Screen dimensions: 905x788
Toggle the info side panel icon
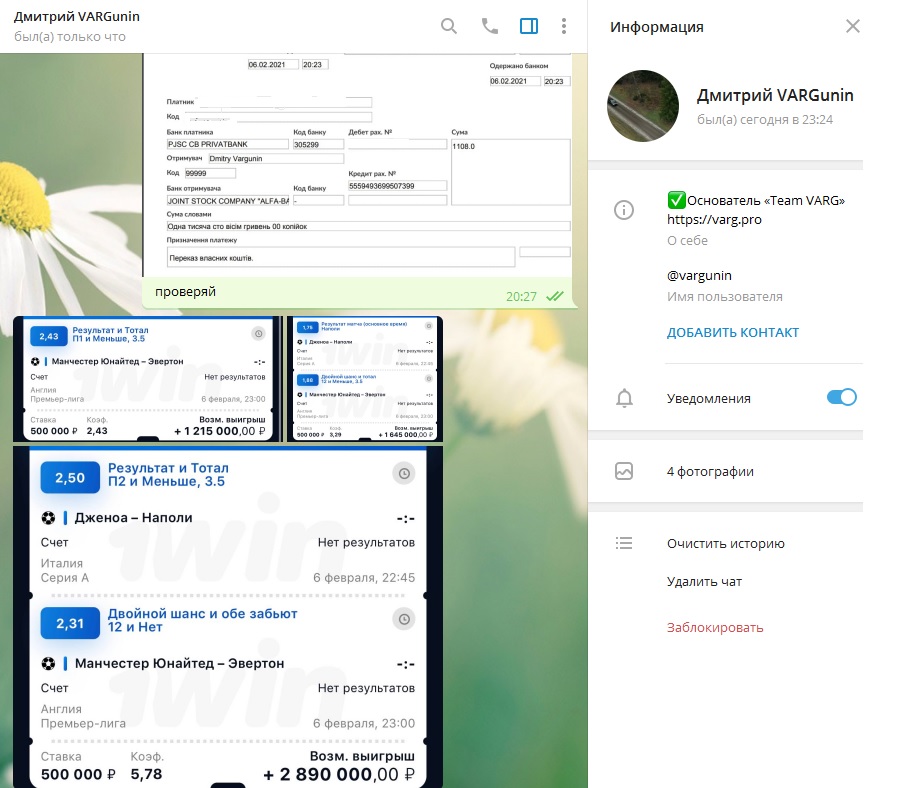[x=529, y=26]
